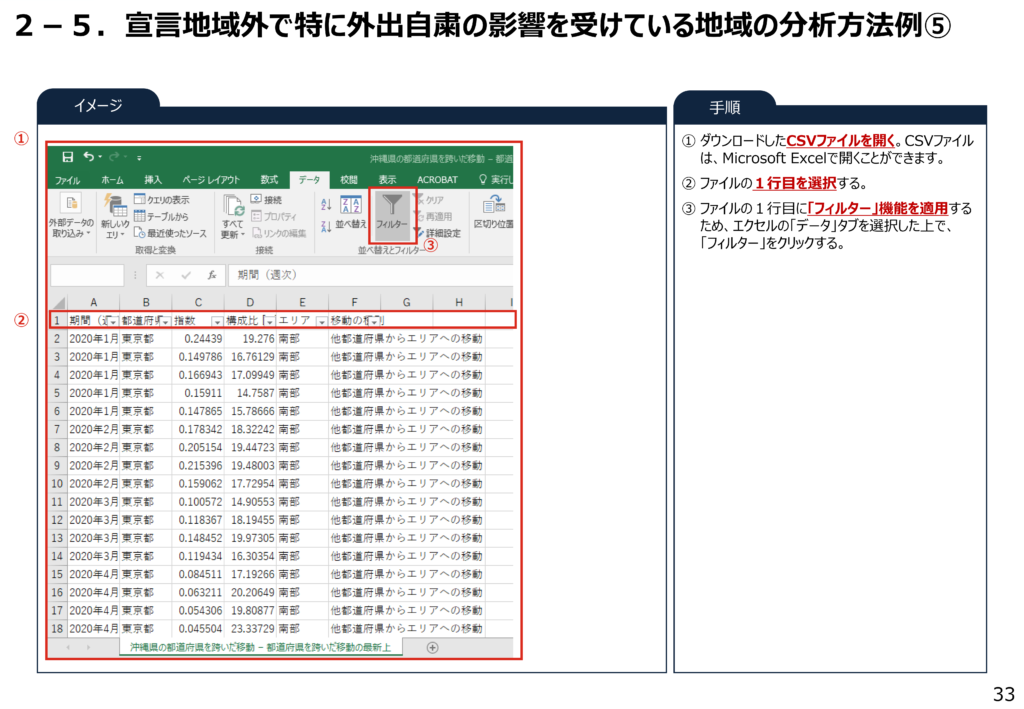This screenshot has width=1024, height=709.
Task: Click the Refresh All (すべて更新) icon
Action: 233,208
